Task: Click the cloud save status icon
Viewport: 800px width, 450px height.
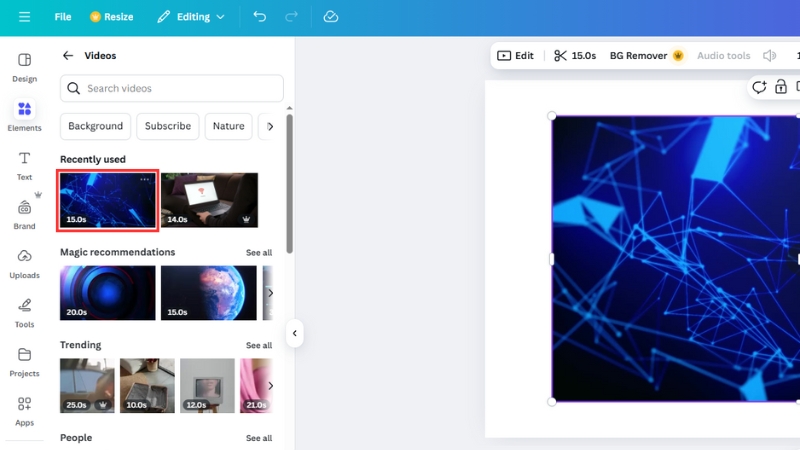Action: 331,17
